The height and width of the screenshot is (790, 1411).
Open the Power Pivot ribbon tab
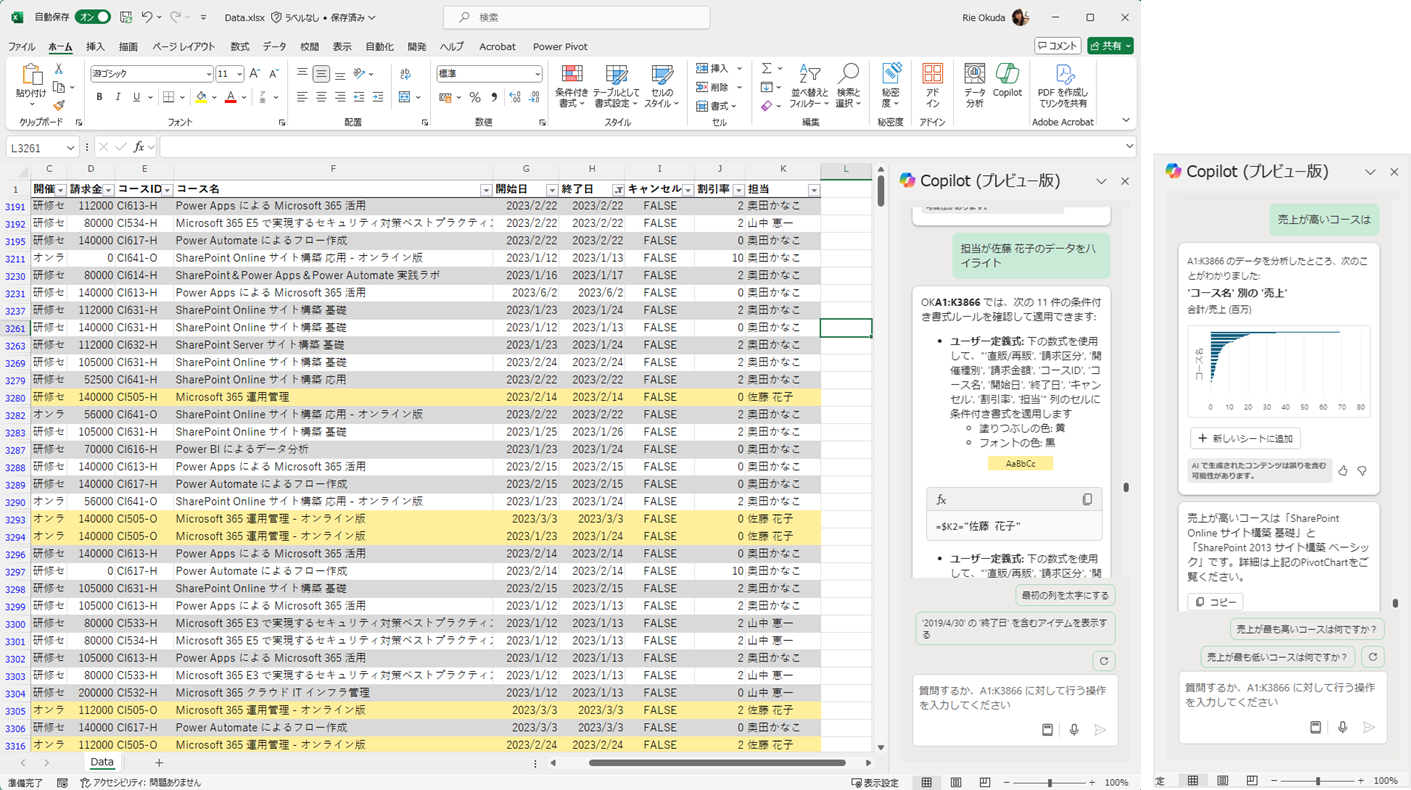(x=560, y=47)
